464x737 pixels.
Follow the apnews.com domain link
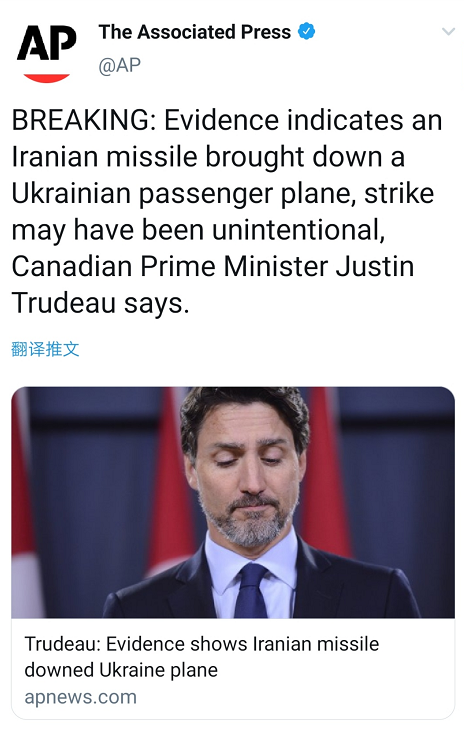point(80,697)
